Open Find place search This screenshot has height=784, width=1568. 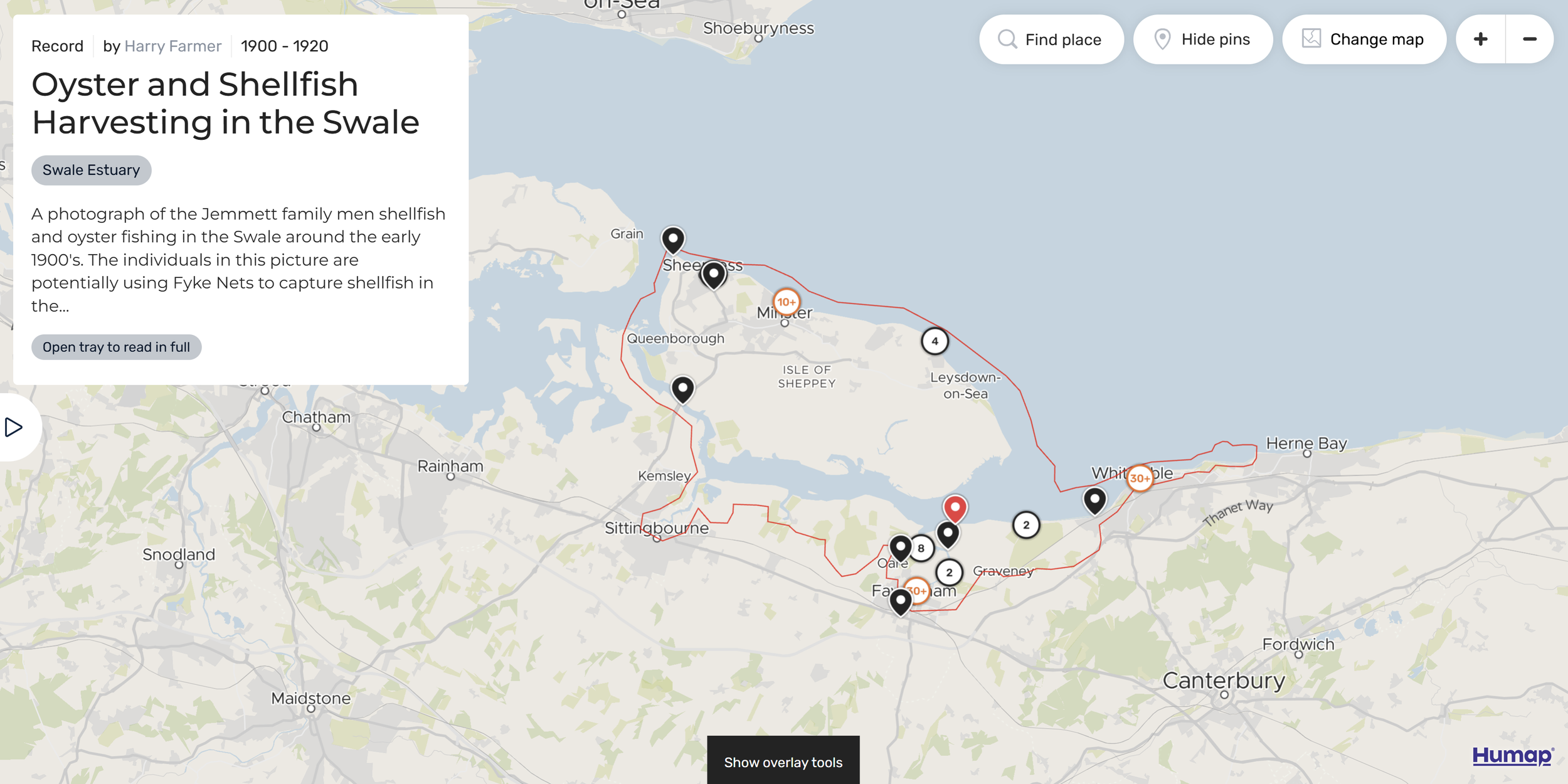1051,40
